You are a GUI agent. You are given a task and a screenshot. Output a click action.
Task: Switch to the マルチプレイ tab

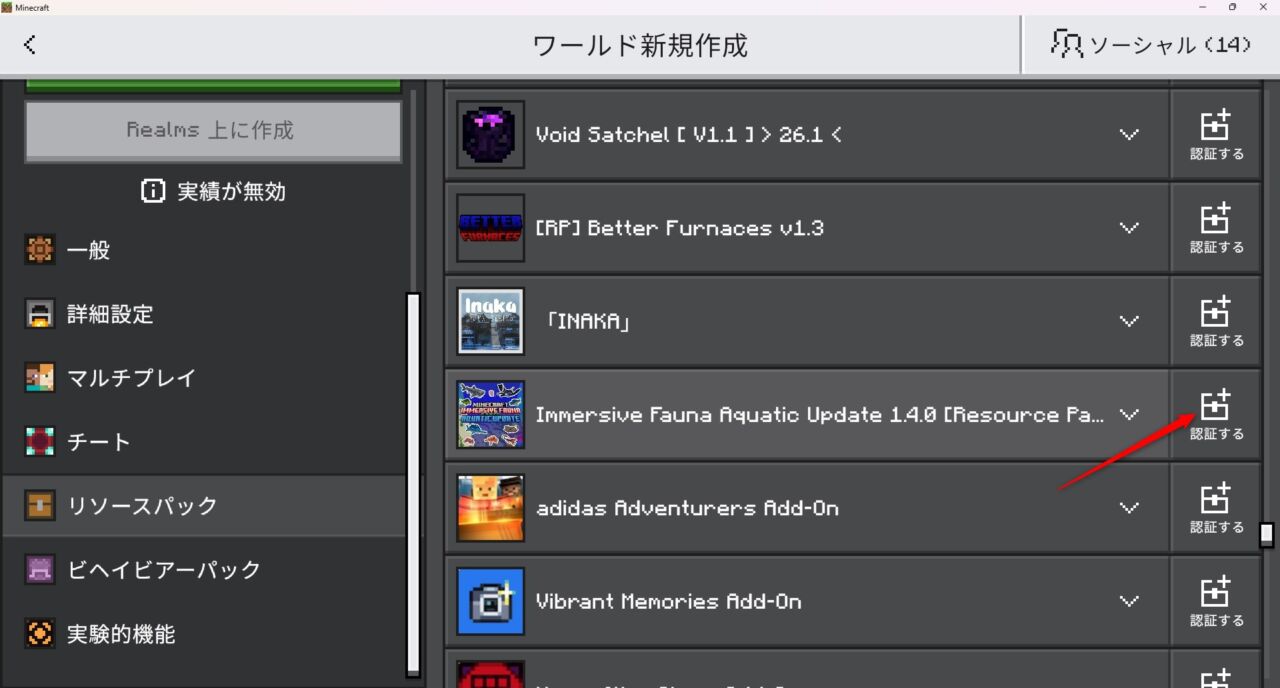point(205,378)
